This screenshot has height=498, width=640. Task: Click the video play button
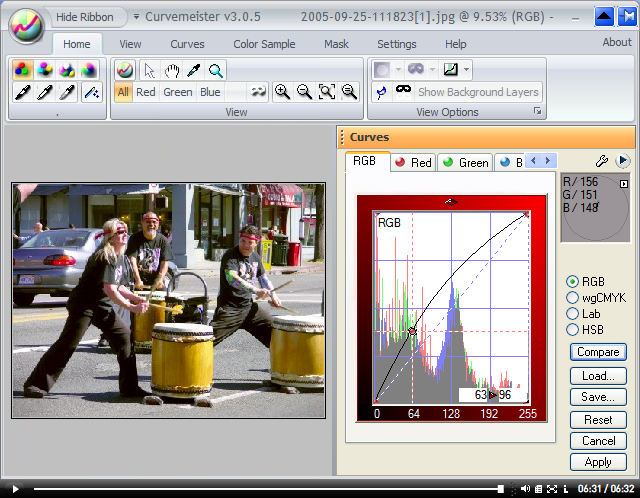coord(16,489)
